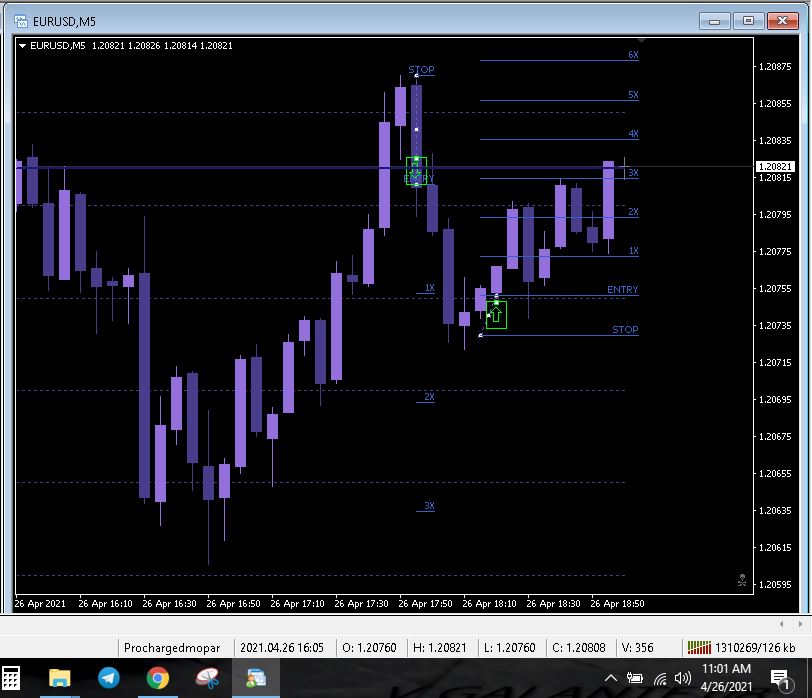812x698 pixels.
Task: Click the EURUSD,M5 chart window icon
Action: 21,21
